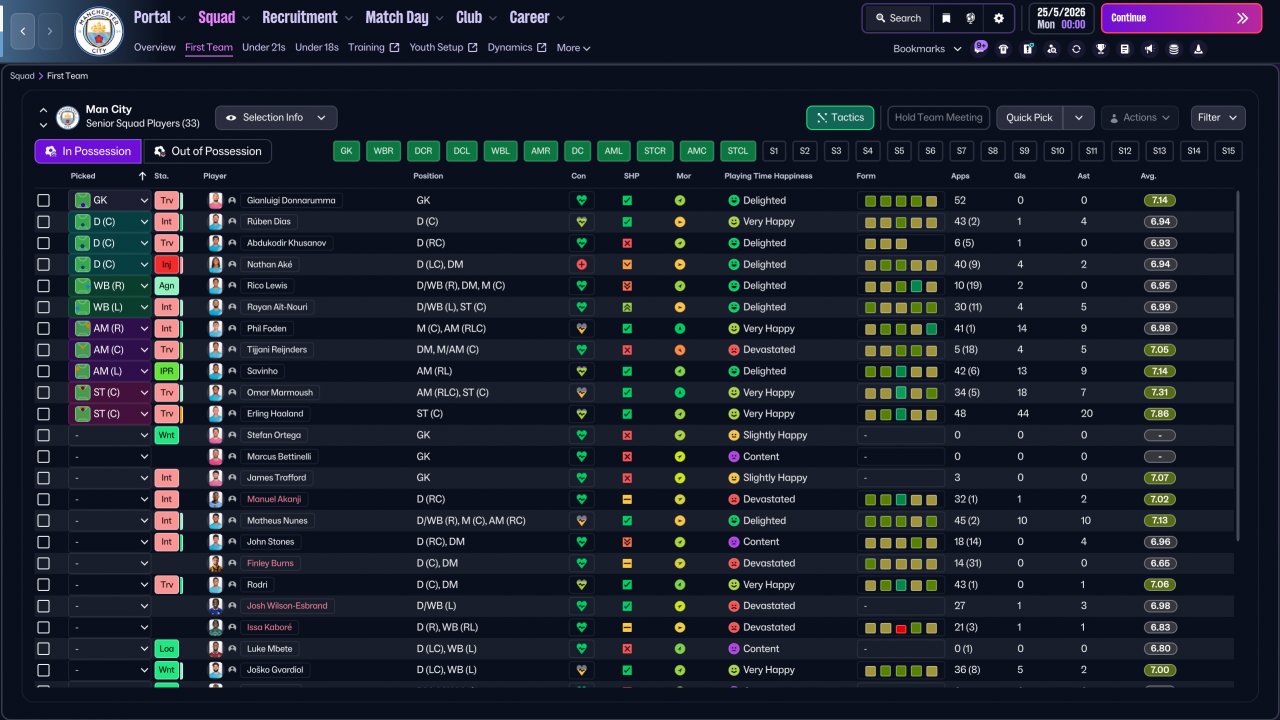Tick the checkbox for Rúben Dias
1280x720 pixels.
pos(43,222)
